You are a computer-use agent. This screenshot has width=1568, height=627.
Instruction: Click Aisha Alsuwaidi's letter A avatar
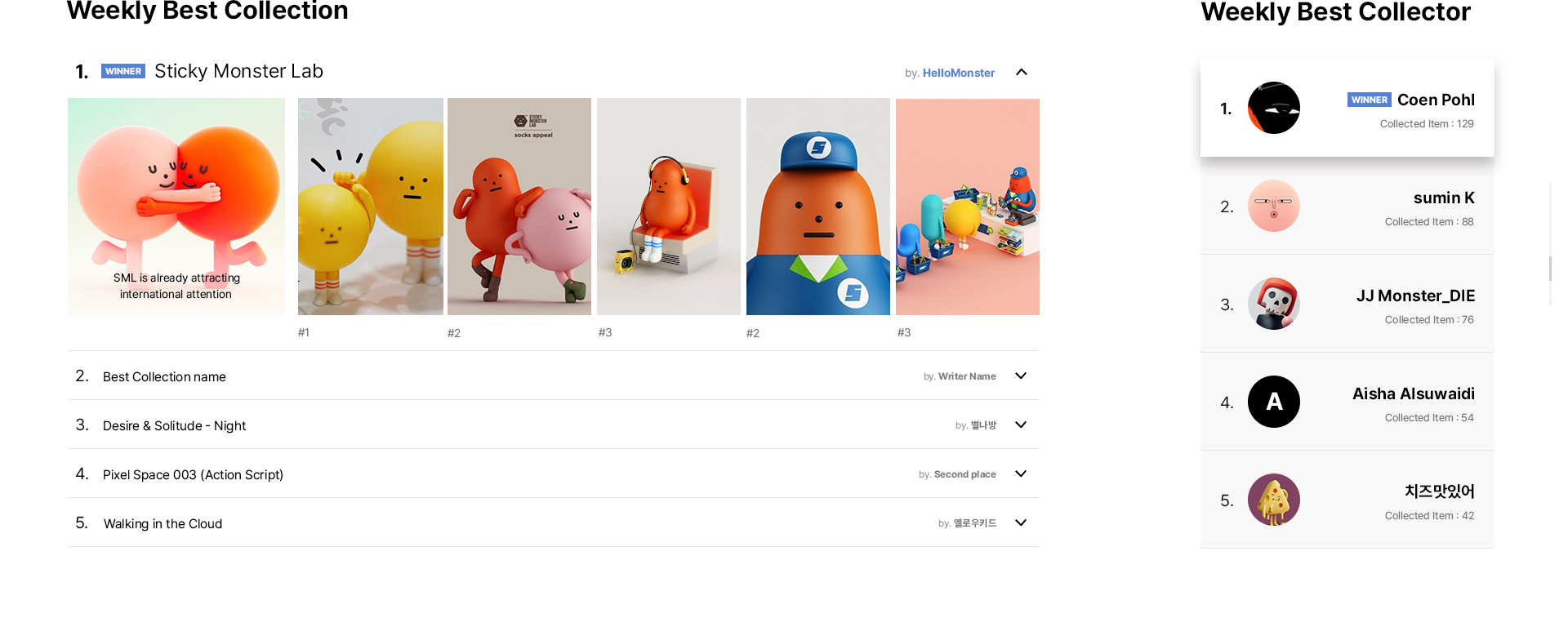click(1273, 402)
